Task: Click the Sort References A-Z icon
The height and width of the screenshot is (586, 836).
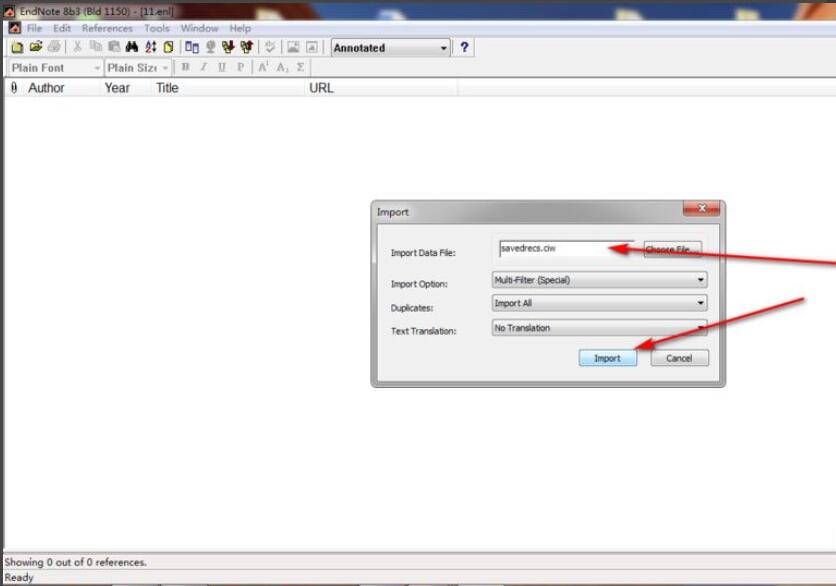Action: 151,47
